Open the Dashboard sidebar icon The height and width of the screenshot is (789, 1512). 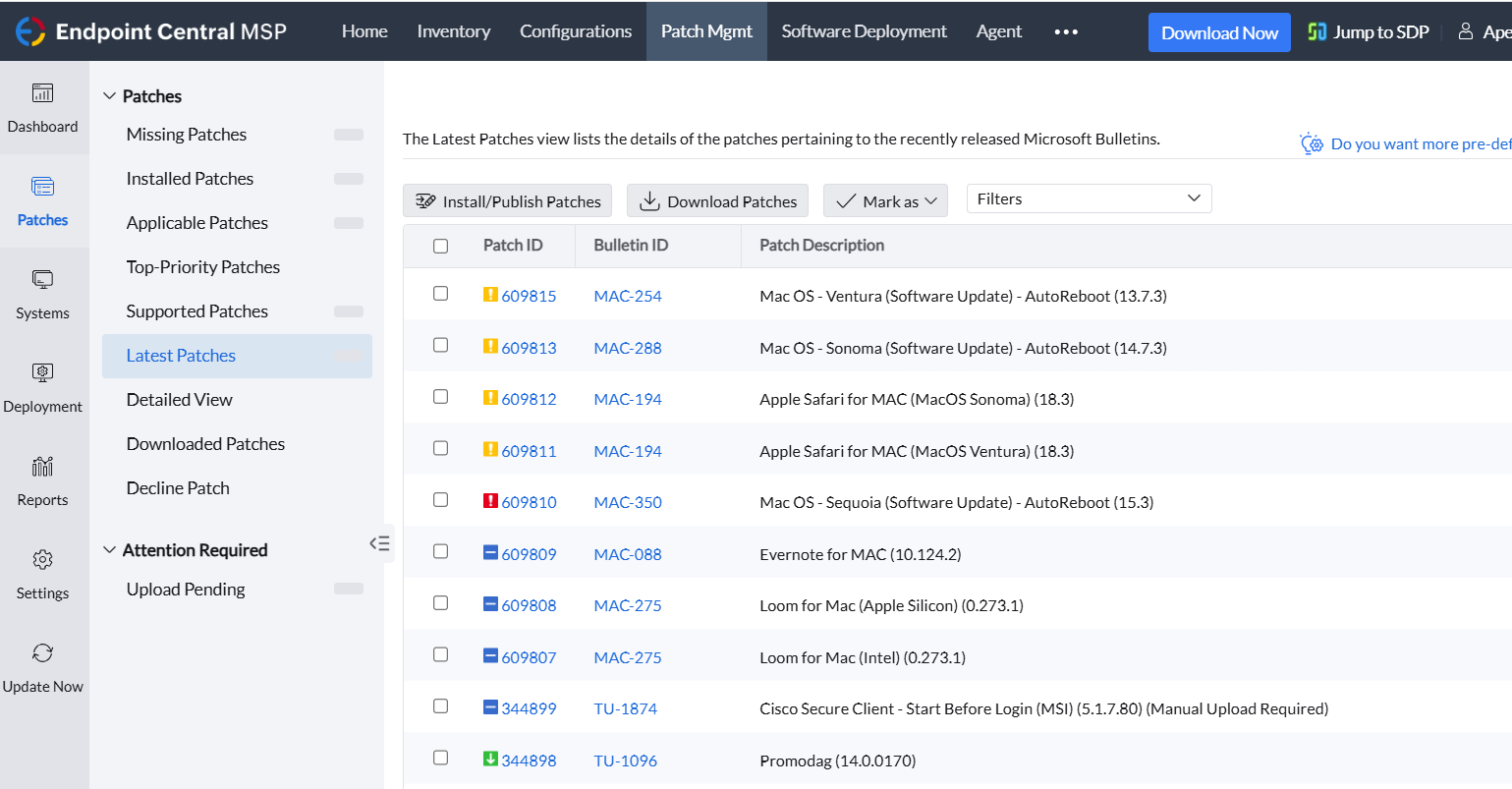(42, 93)
